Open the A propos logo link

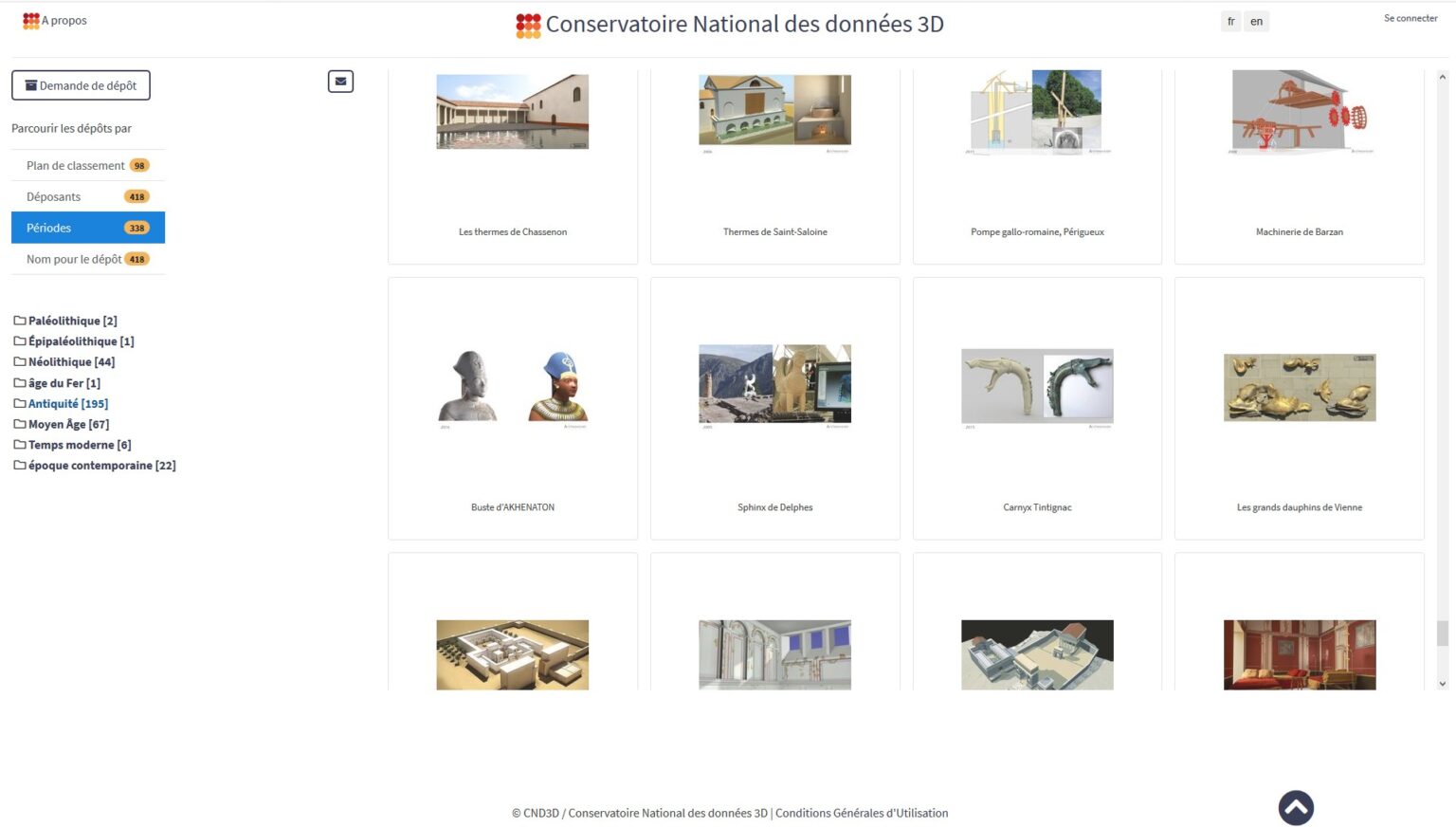click(31, 20)
